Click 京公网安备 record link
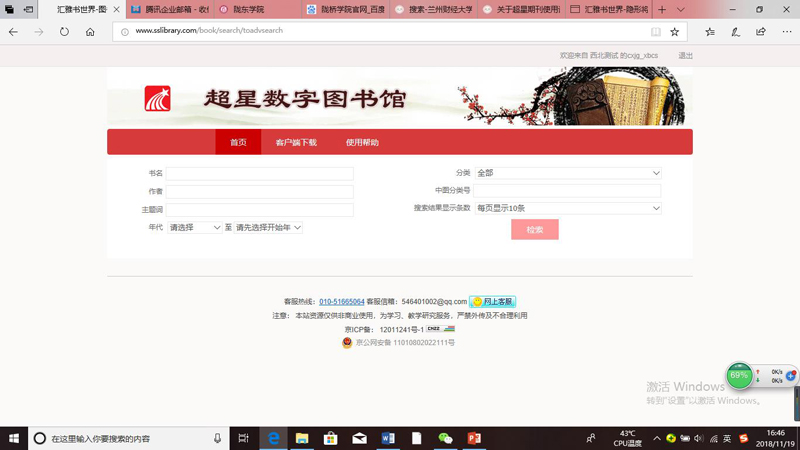Image resolution: width=800 pixels, height=450 pixels. (405, 342)
